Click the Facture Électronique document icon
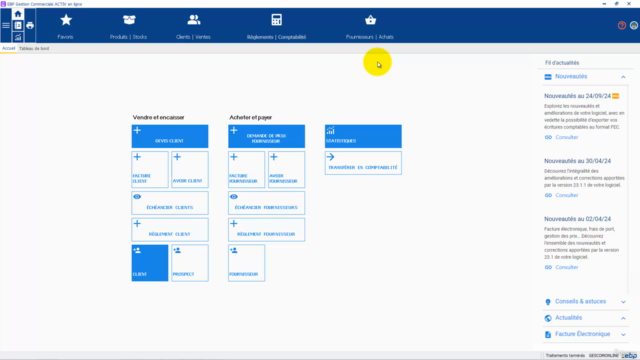The image size is (640, 360). point(548,335)
